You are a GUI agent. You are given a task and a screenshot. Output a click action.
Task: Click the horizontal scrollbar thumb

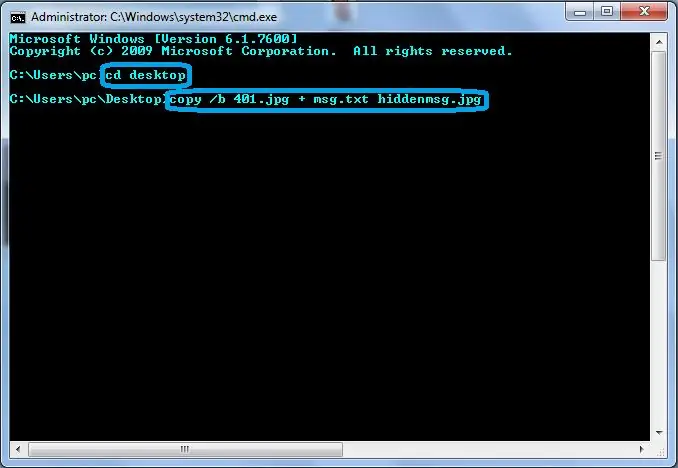[185, 449]
